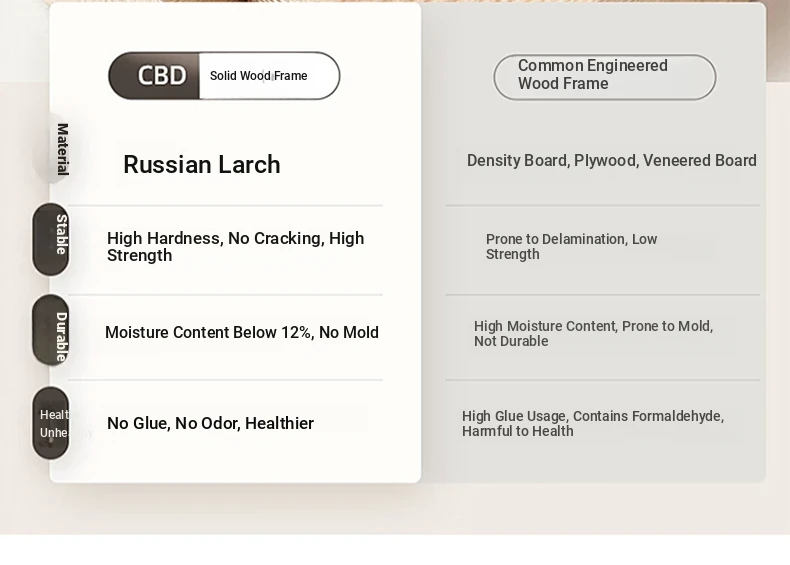The width and height of the screenshot is (790, 565).
Task: Click the Moisture Content Below 12% text
Action: click(242, 333)
